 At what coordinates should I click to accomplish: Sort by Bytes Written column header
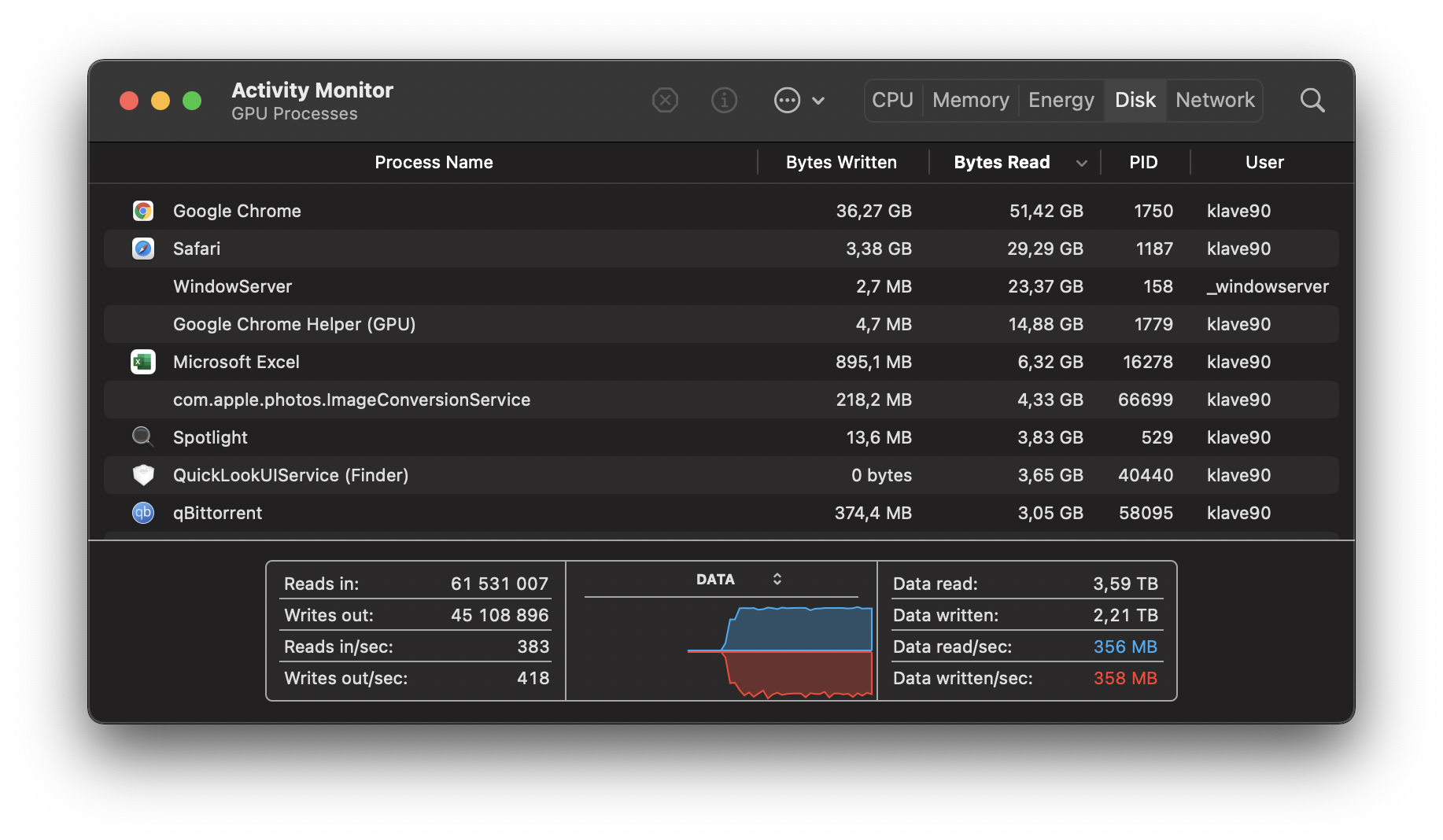tap(841, 163)
